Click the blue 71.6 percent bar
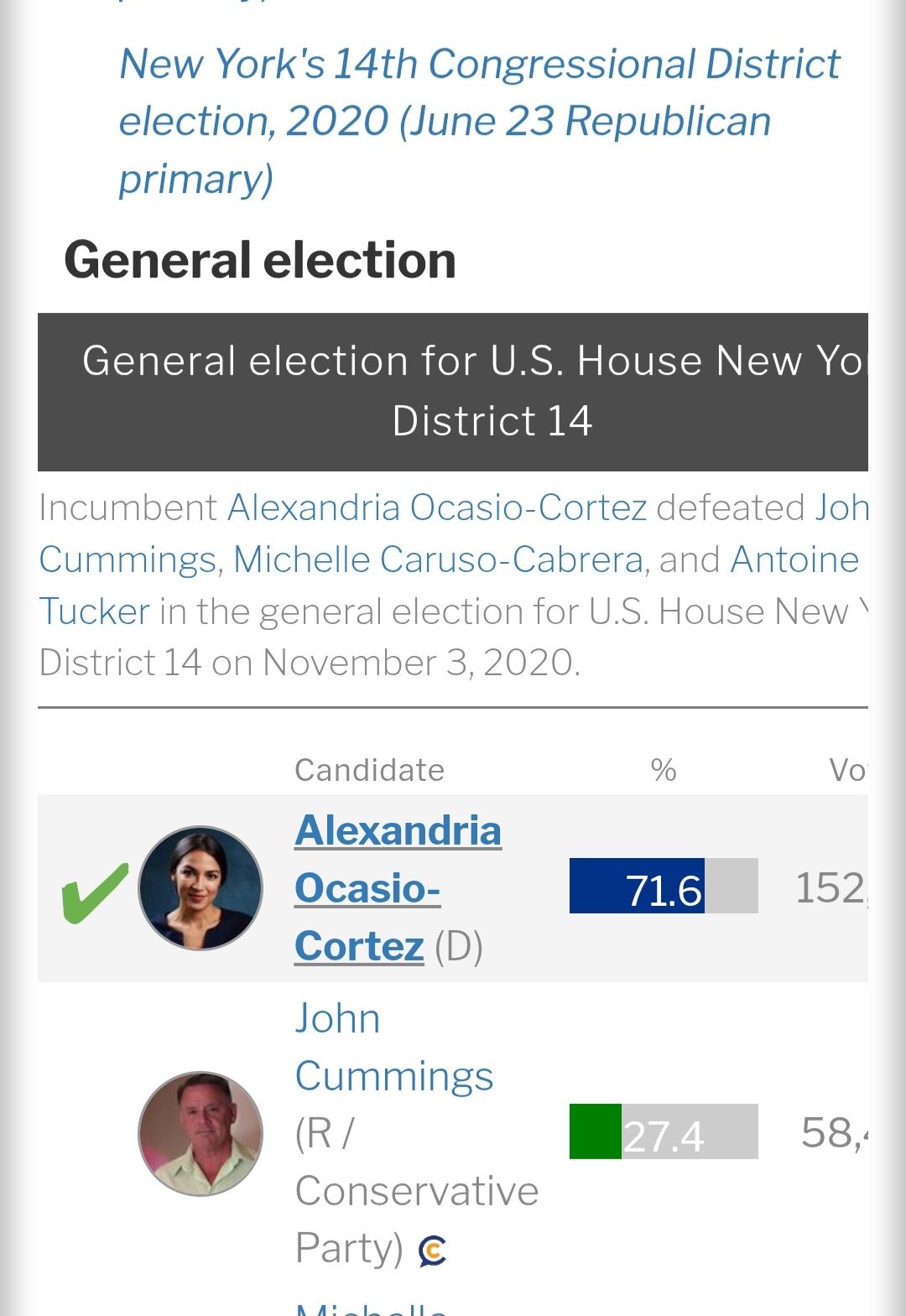906x1316 pixels. [638, 887]
